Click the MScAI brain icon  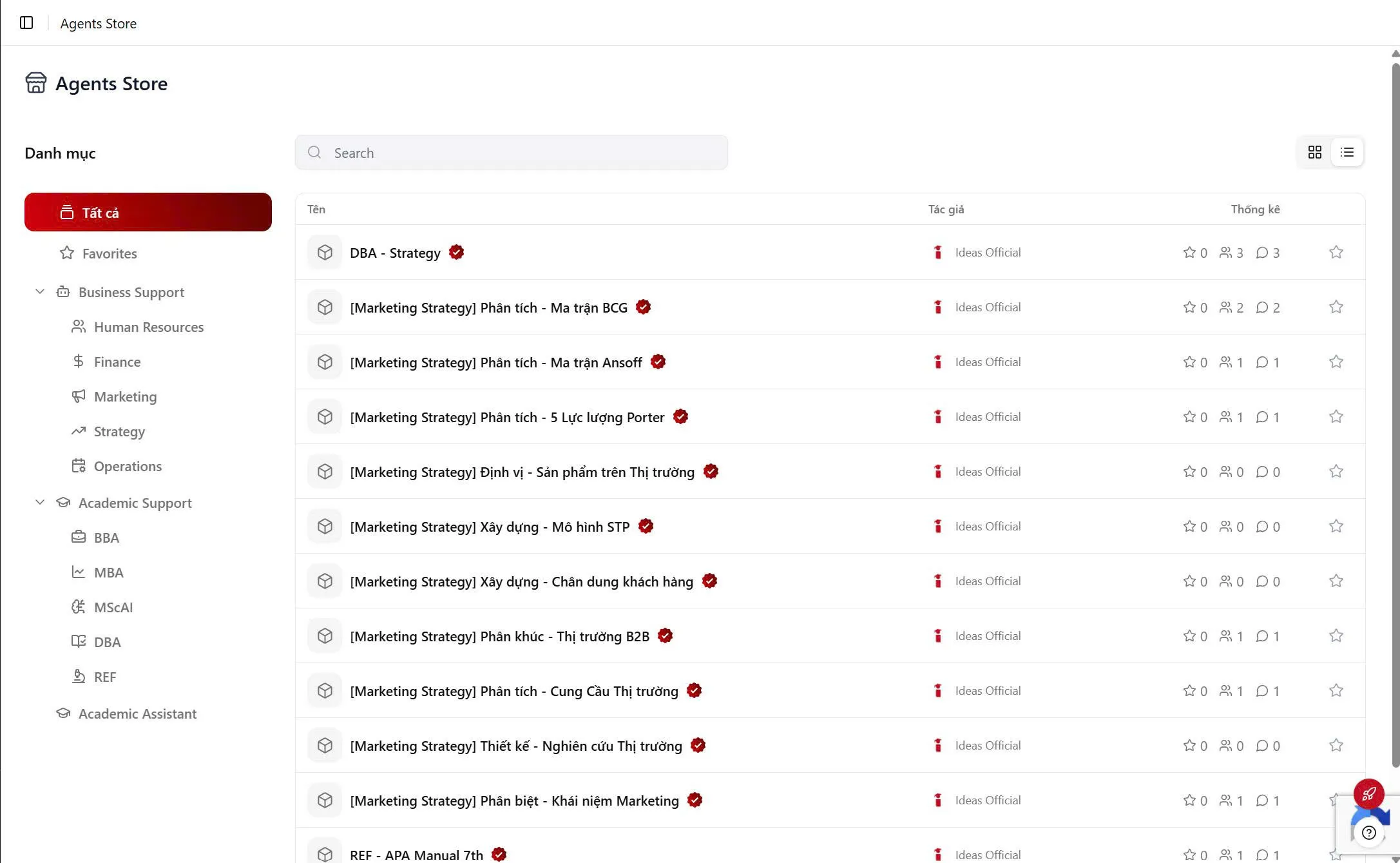pos(79,606)
